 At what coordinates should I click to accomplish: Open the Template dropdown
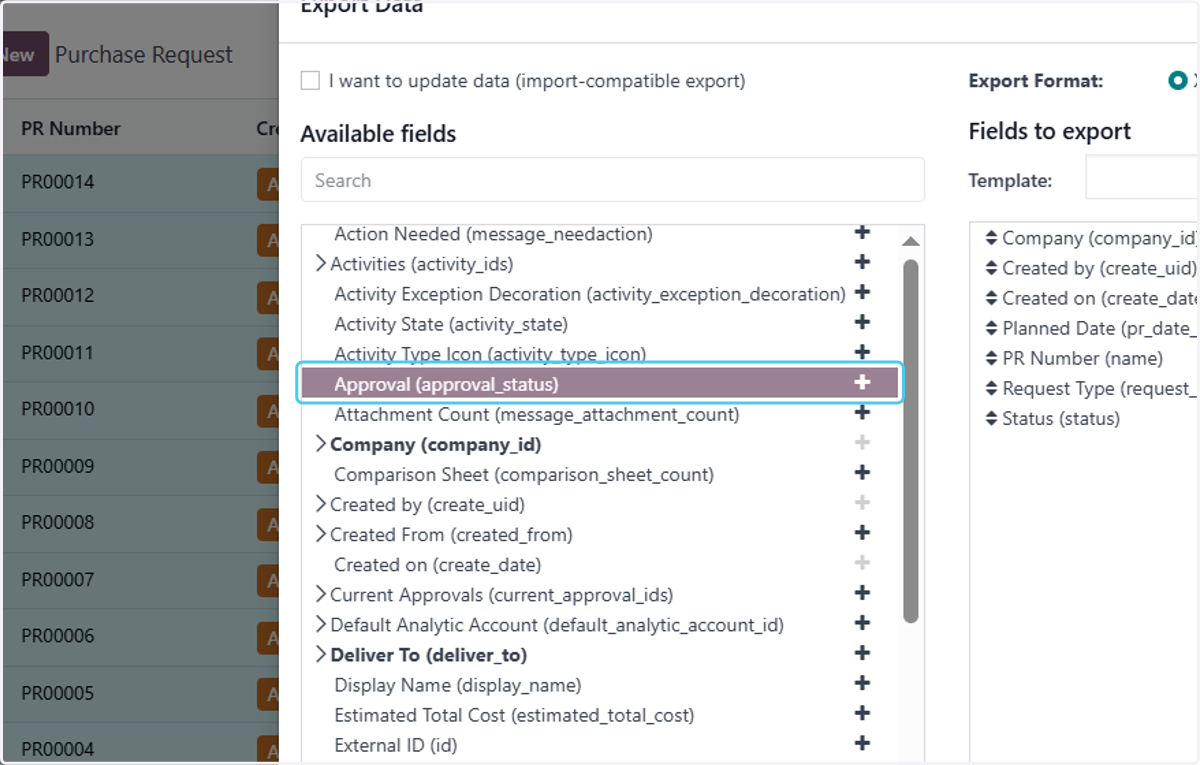click(x=1142, y=178)
